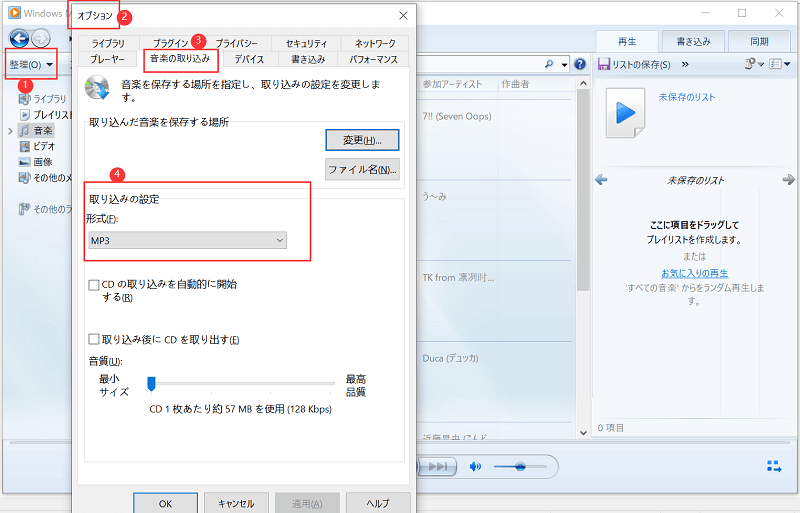Click the audio quality slider handle
Viewport: 800px width, 513px height.
(x=151, y=384)
